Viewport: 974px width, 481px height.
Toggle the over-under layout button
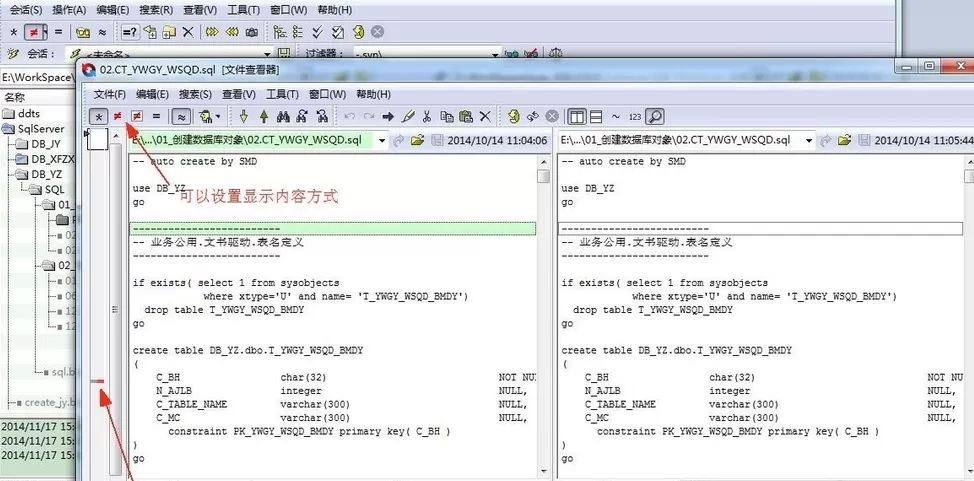tap(596, 116)
